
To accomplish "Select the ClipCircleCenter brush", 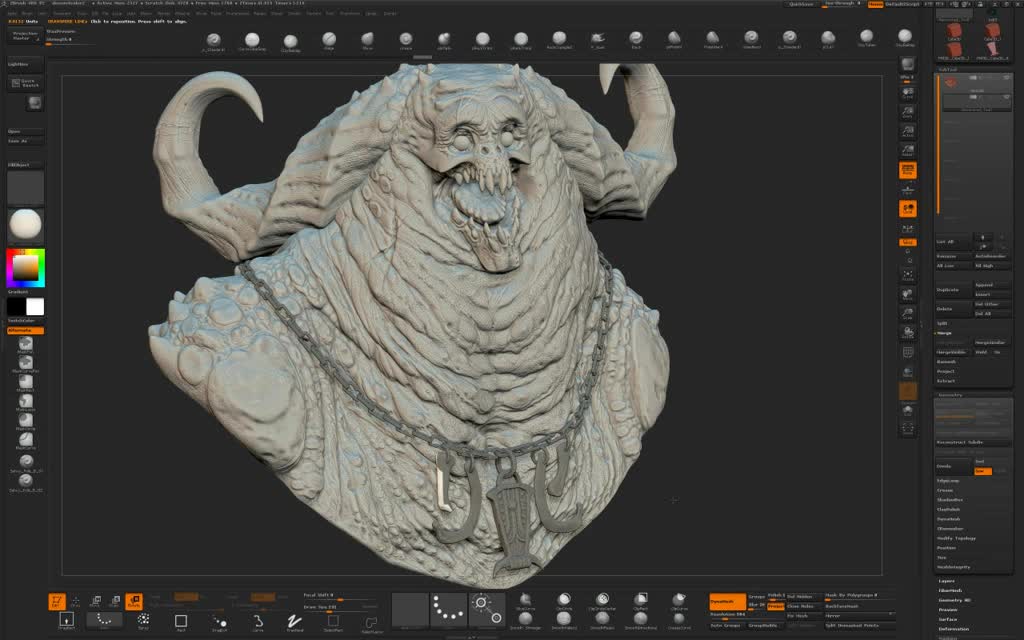I will click(x=602, y=601).
